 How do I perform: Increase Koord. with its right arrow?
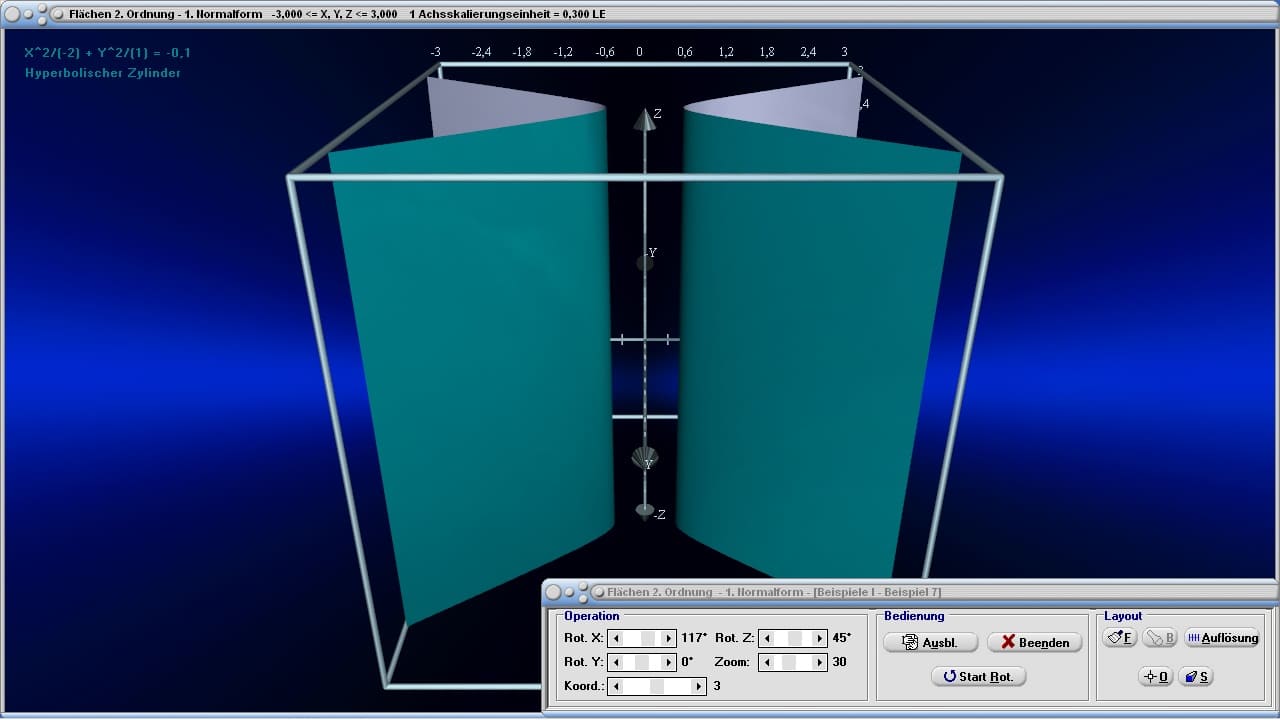click(699, 686)
